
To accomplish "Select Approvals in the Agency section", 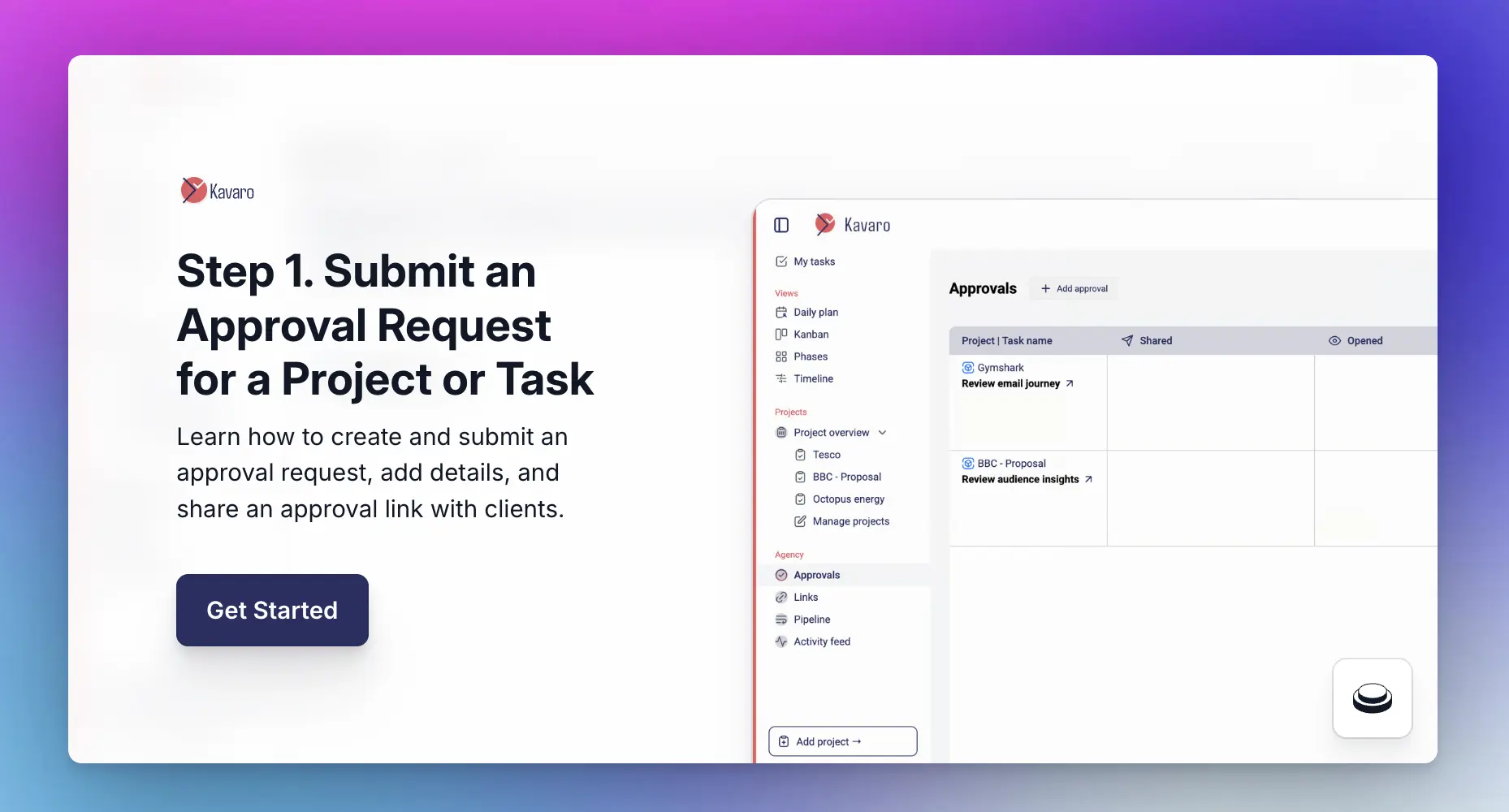I will tap(816, 575).
